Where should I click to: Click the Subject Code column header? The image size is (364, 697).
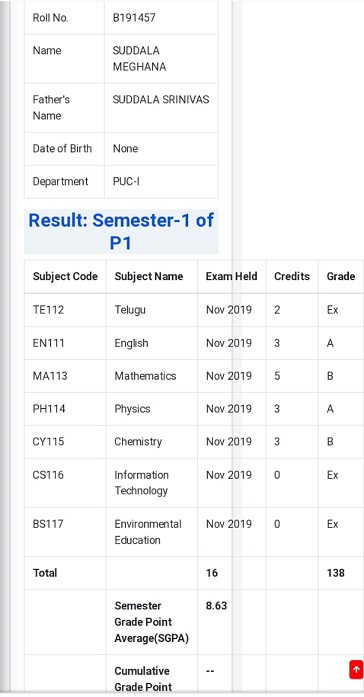tap(65, 276)
